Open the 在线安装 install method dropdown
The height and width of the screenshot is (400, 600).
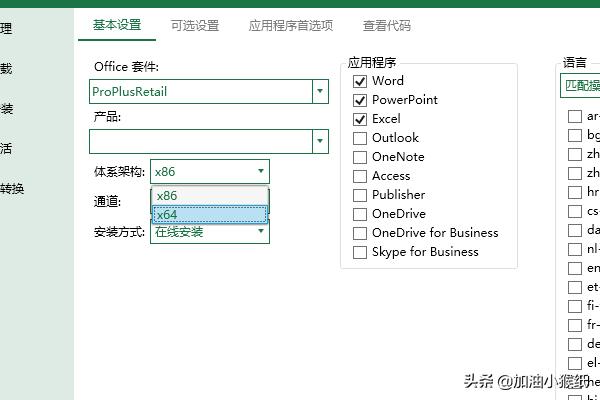pyautogui.click(x=261, y=232)
